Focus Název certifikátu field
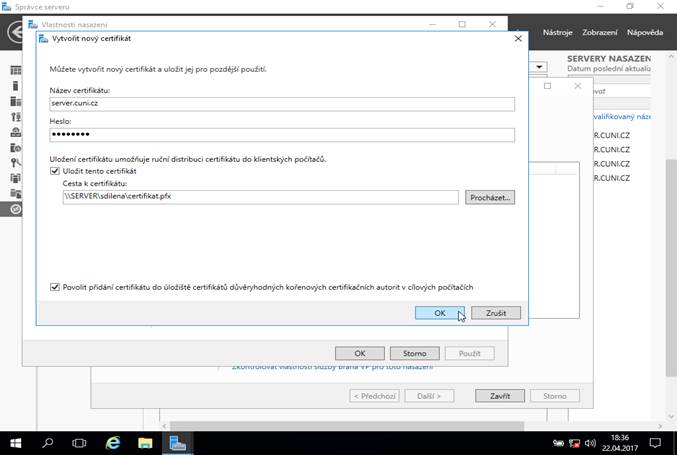This screenshot has height=455, width=677. [x=282, y=104]
